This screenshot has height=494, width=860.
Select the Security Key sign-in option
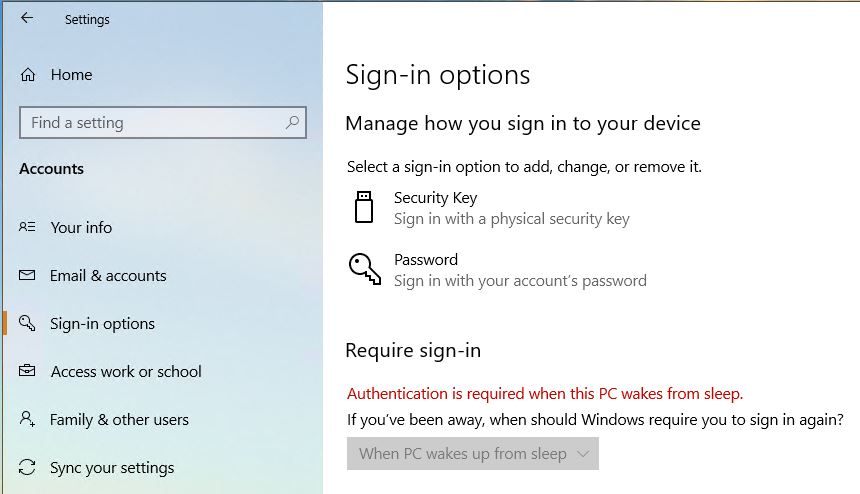coord(490,208)
